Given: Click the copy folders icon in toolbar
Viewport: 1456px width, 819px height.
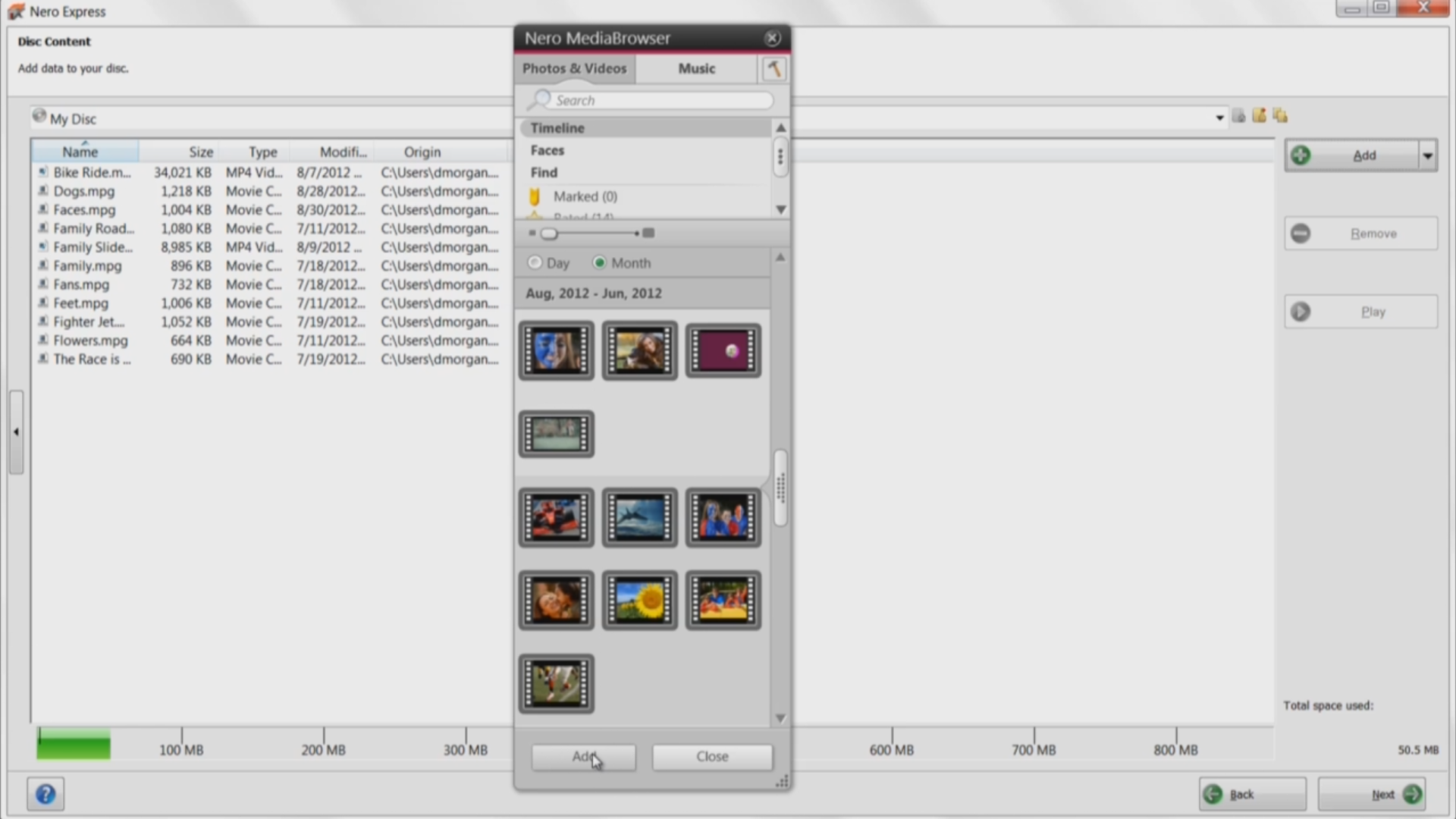Looking at the screenshot, I should point(1281,115).
